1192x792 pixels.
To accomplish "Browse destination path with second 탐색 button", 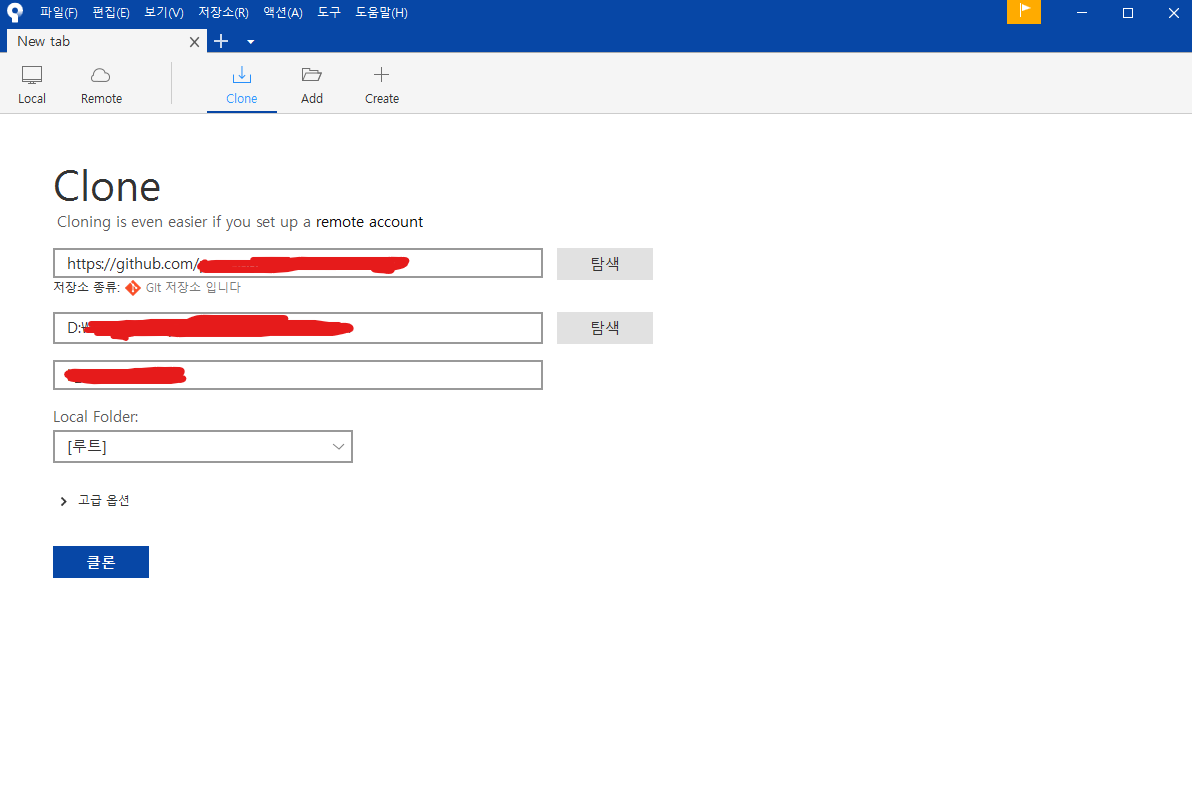I will click(605, 328).
